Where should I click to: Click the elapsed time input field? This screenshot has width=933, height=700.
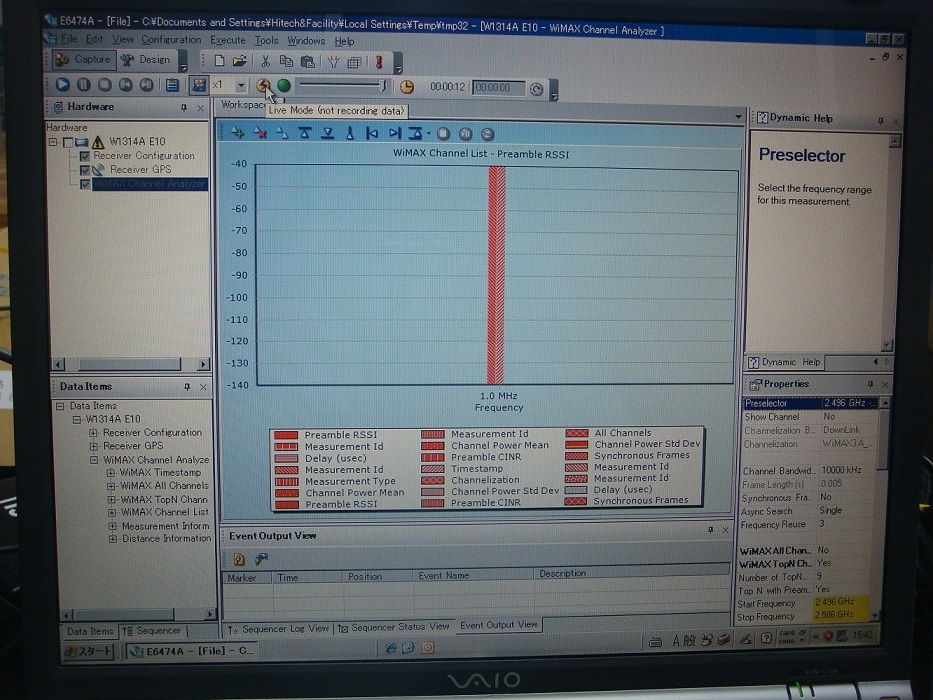pos(499,88)
